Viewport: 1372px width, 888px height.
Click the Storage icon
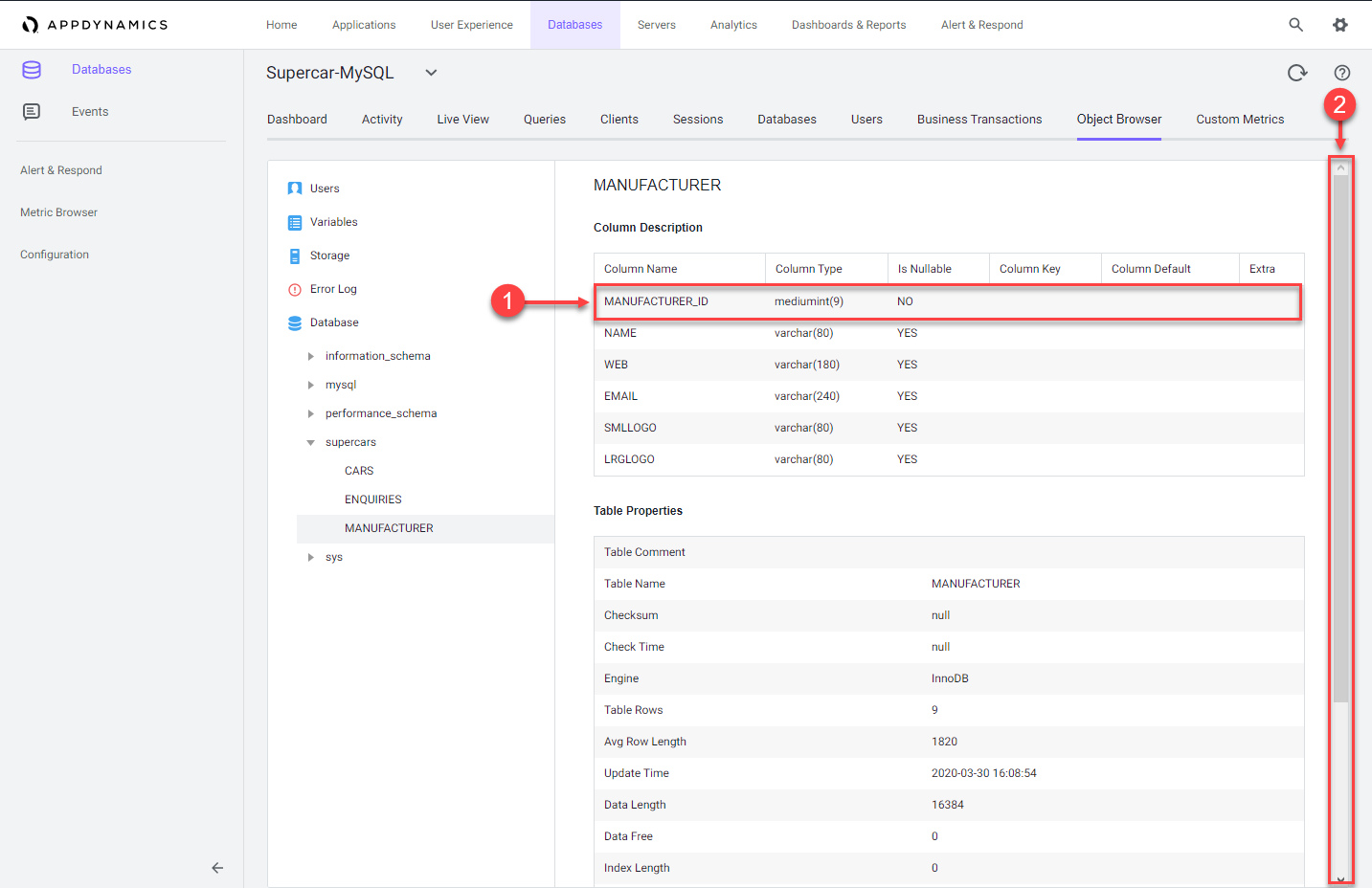pos(295,255)
